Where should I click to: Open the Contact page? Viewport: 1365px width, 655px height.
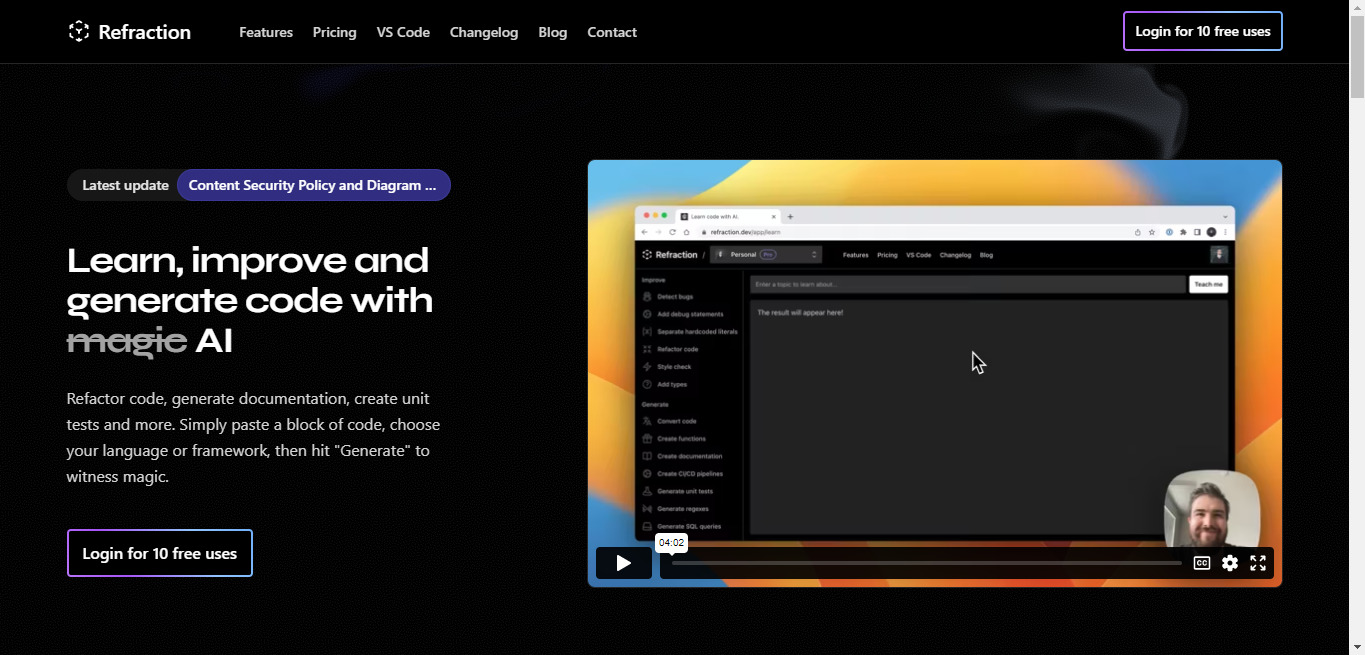coord(612,32)
